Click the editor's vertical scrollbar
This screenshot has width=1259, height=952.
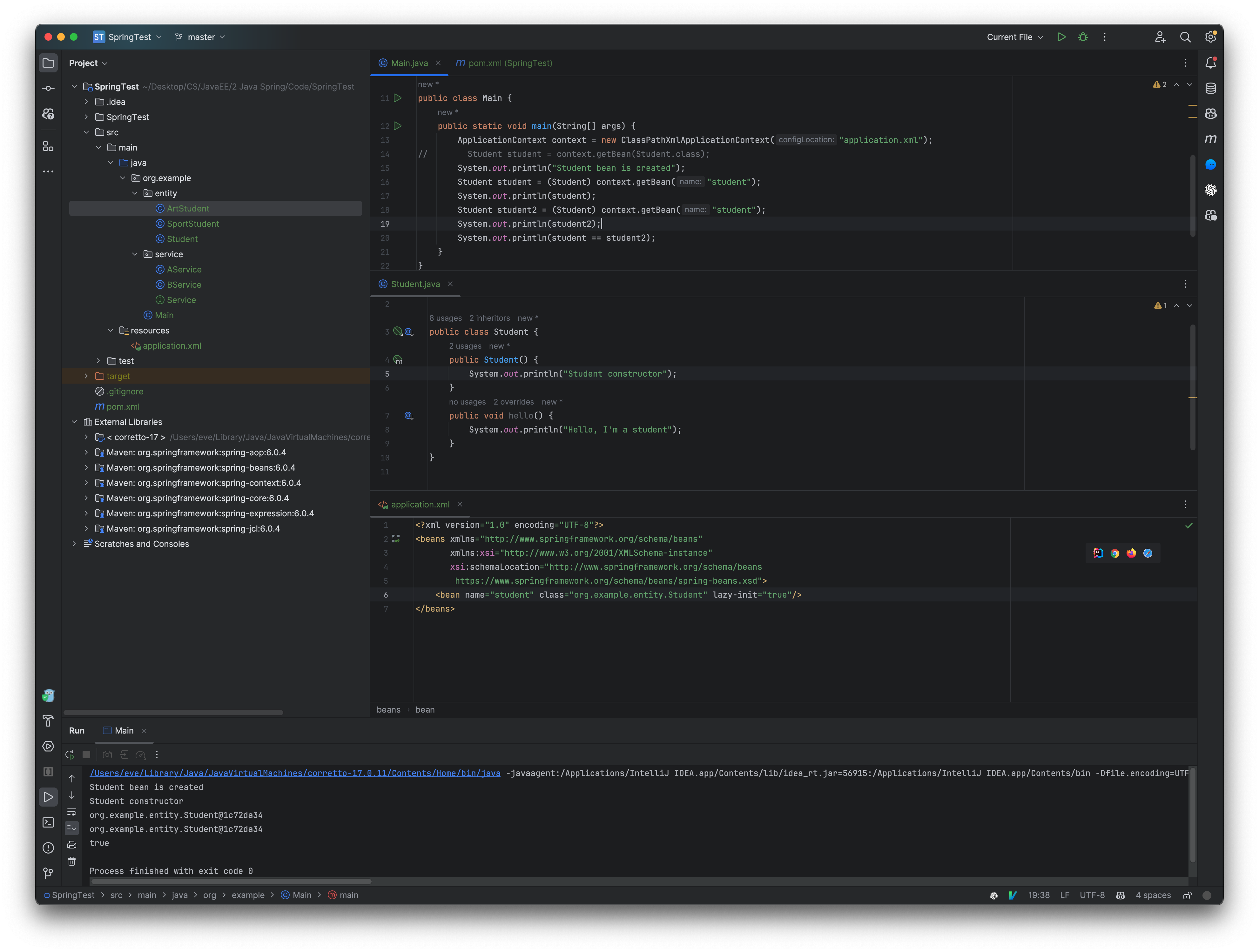pos(1192,193)
